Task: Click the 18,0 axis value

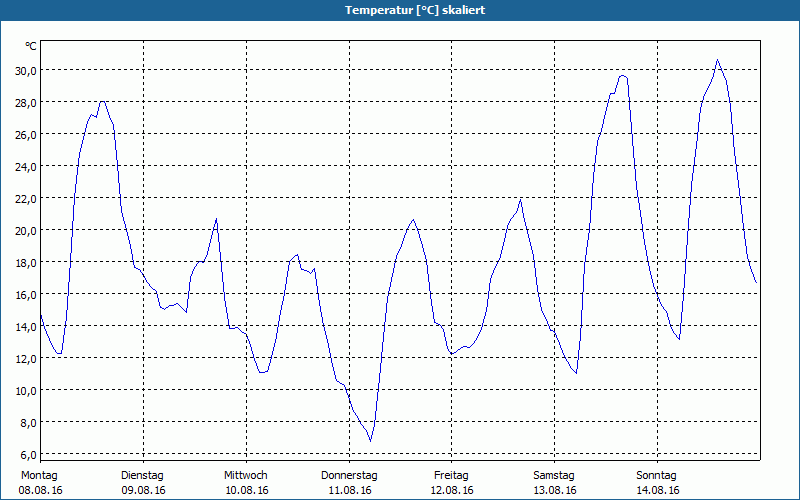Action: coord(26,263)
